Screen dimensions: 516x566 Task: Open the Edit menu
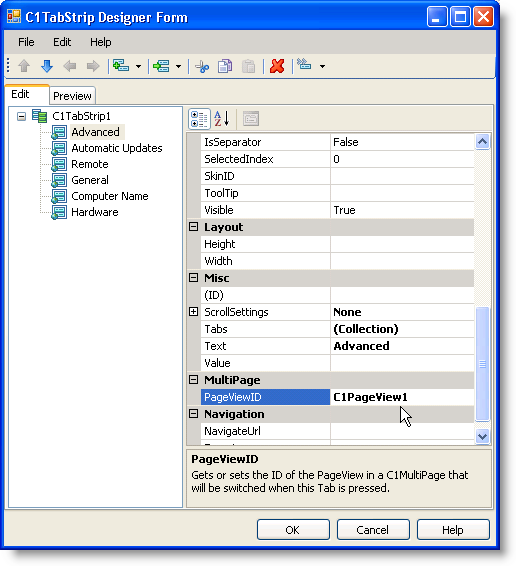[62, 42]
